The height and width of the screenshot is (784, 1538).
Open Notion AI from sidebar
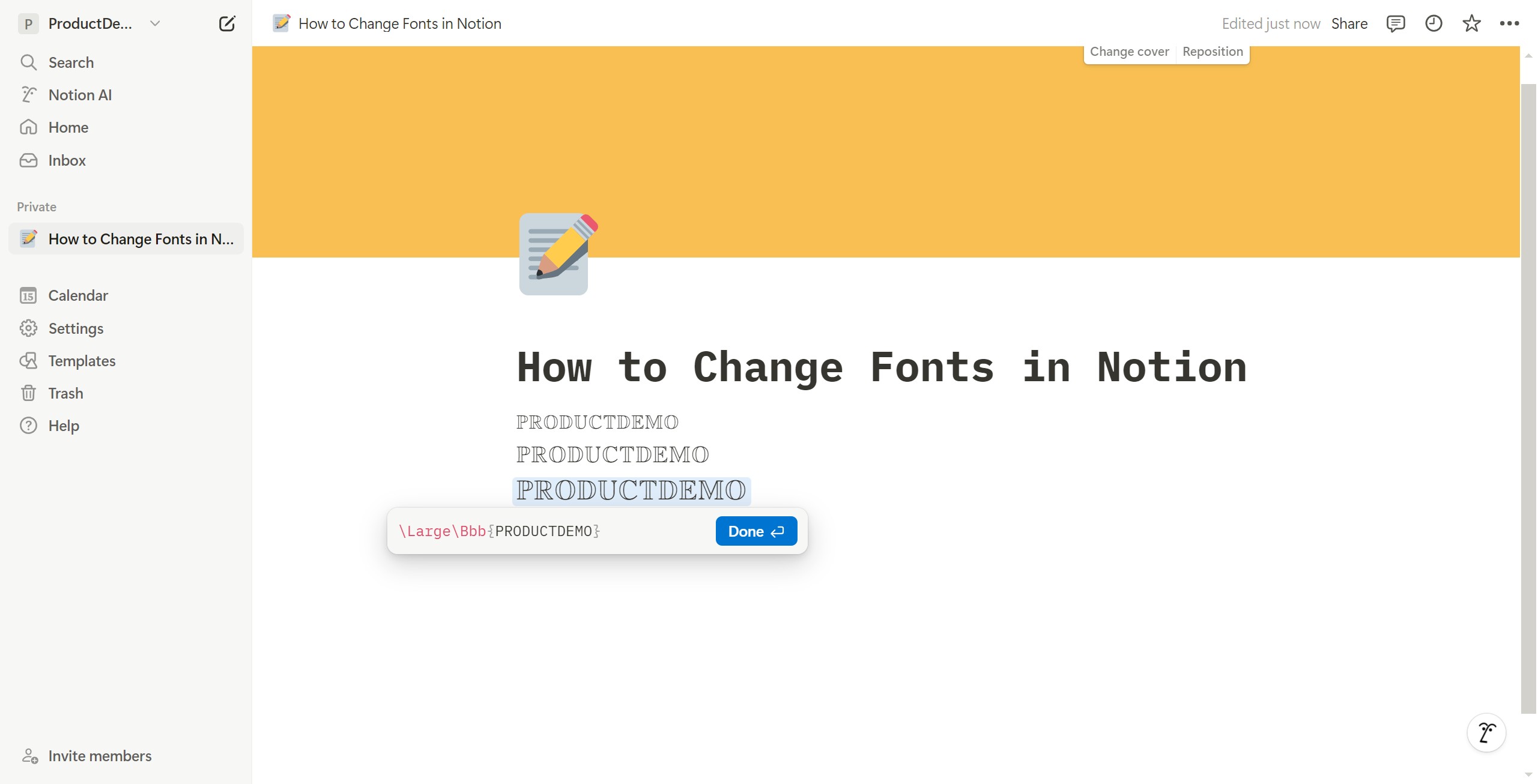click(126, 95)
